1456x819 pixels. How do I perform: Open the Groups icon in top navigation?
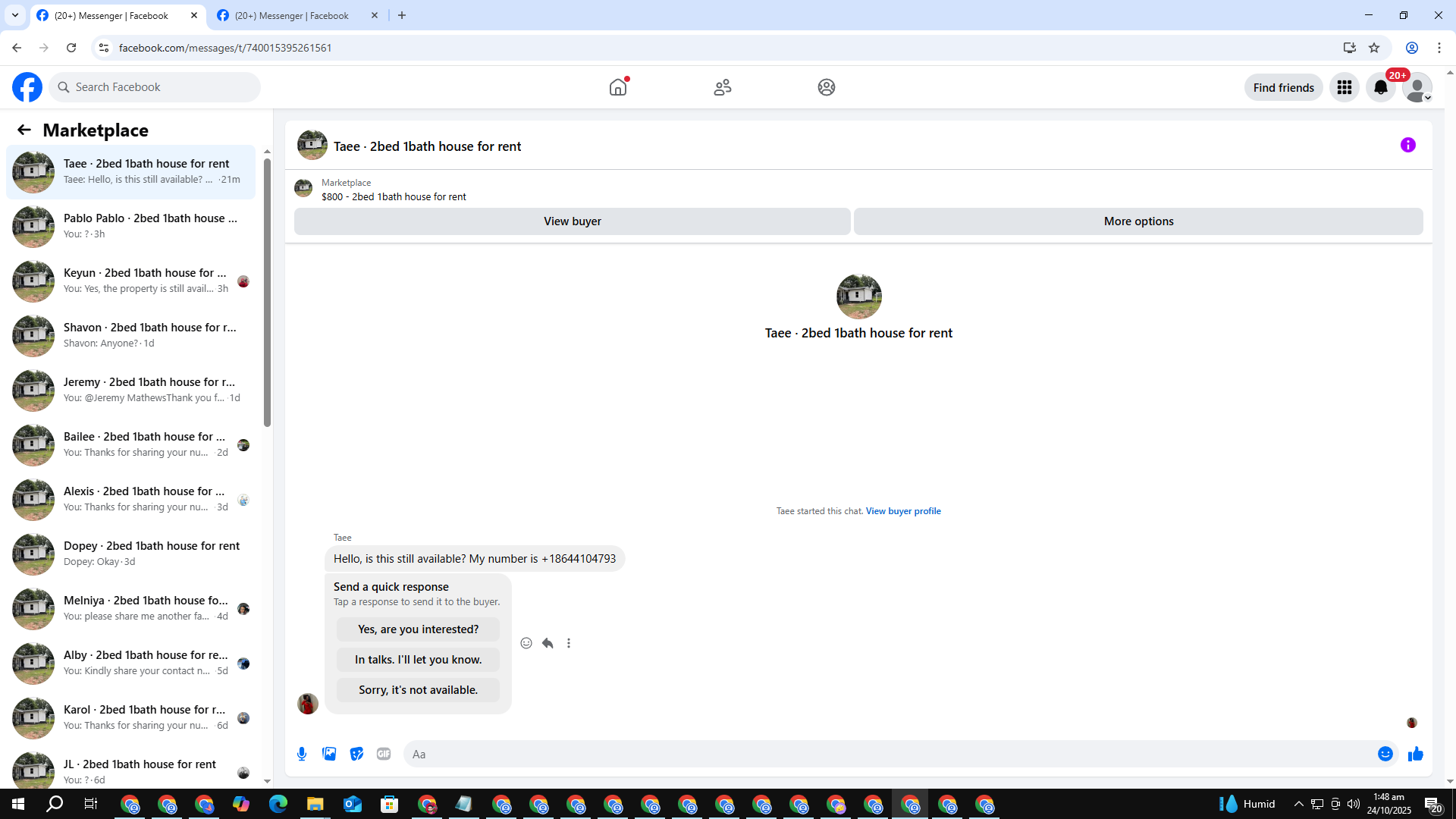coord(827,87)
